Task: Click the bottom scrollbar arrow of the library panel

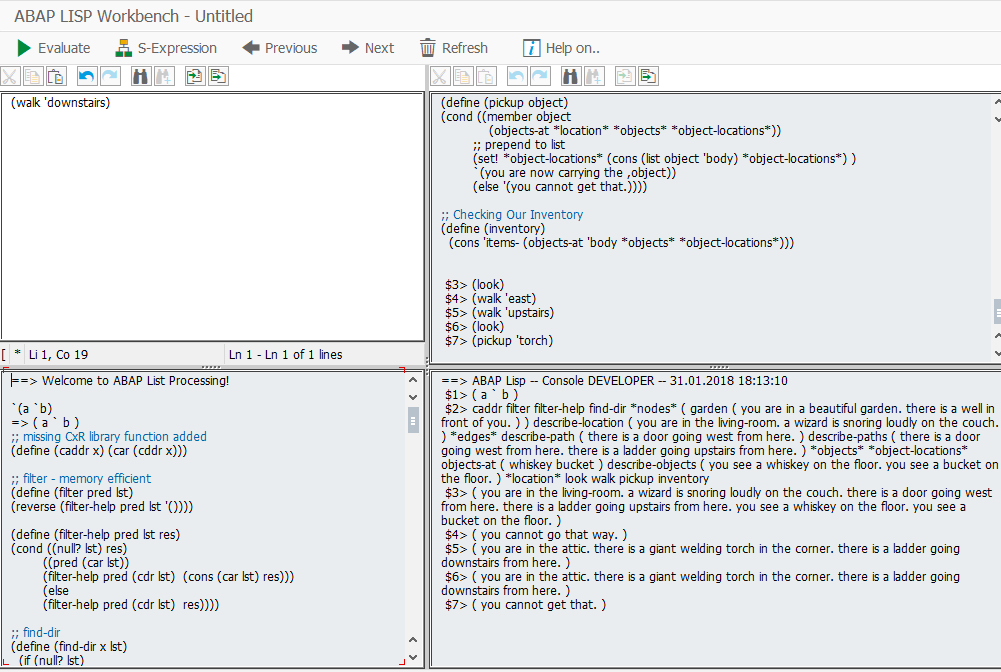Action: click(x=412, y=657)
